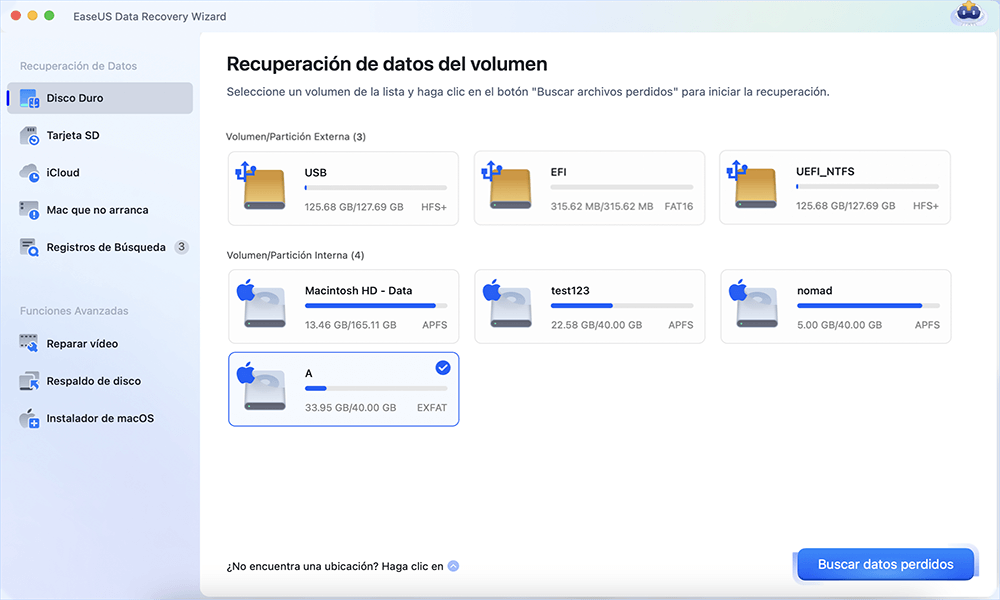This screenshot has width=1000, height=600.
Task: Click '¿No encuentra una ubicación?' link text
Action: coord(302,566)
